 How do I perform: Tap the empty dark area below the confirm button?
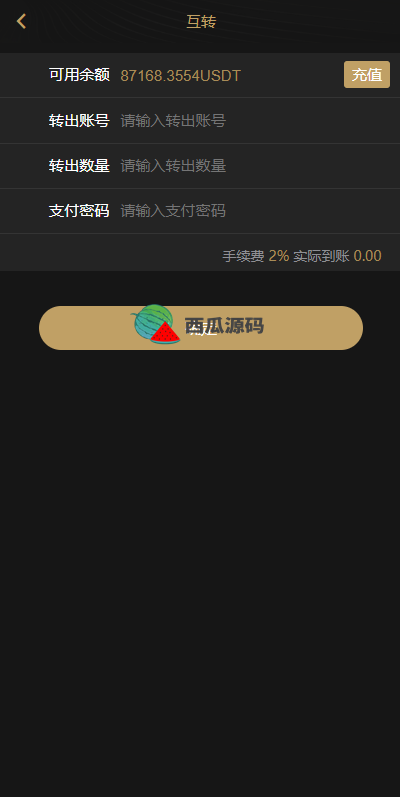pos(200,559)
